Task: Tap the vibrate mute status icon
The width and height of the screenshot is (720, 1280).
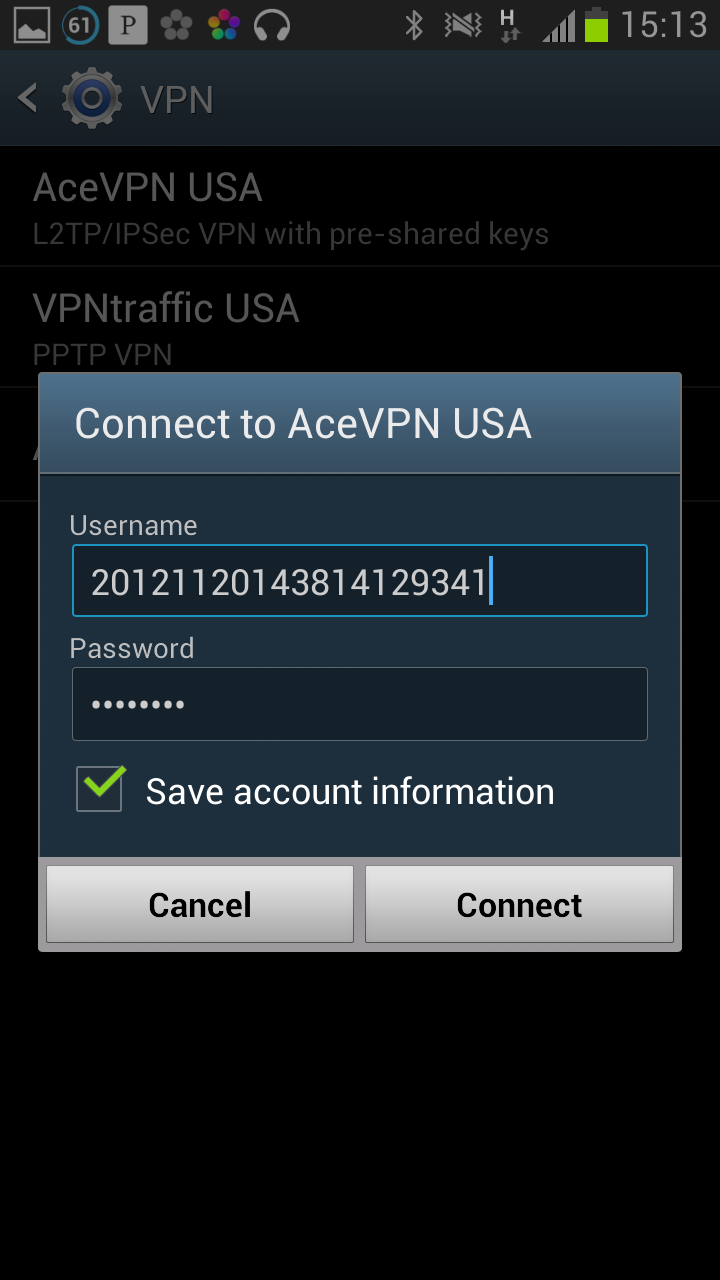Action: 462,25
